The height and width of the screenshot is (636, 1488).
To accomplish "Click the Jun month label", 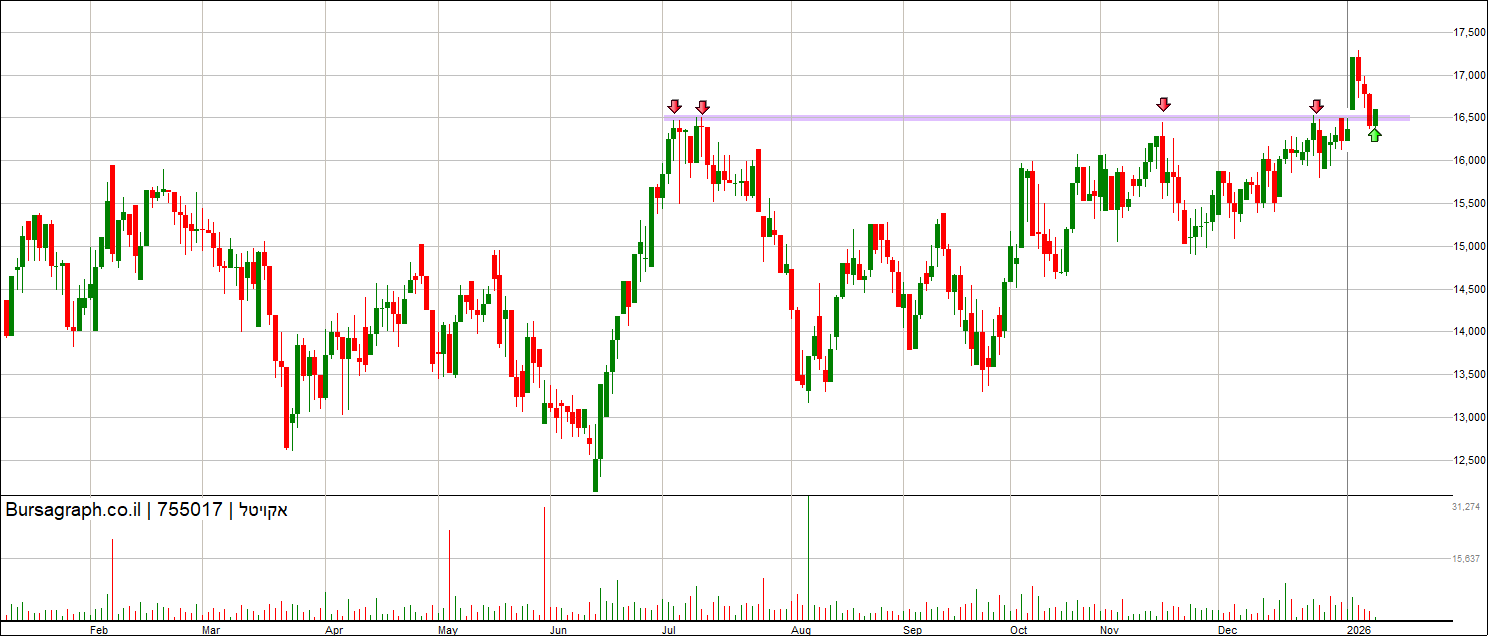I will (x=559, y=630).
